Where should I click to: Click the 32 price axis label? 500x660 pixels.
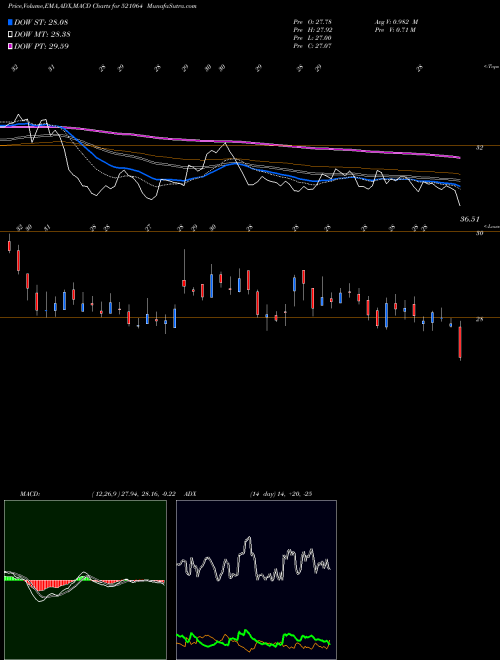tap(479, 148)
